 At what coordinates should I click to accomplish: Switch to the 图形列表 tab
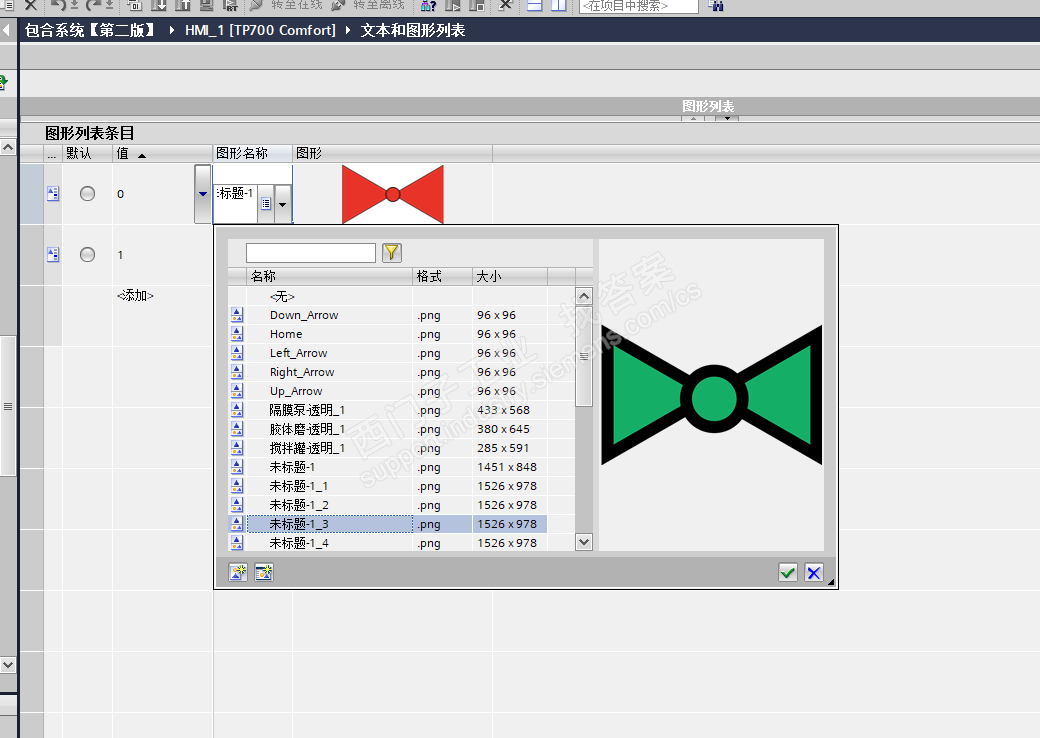point(708,106)
